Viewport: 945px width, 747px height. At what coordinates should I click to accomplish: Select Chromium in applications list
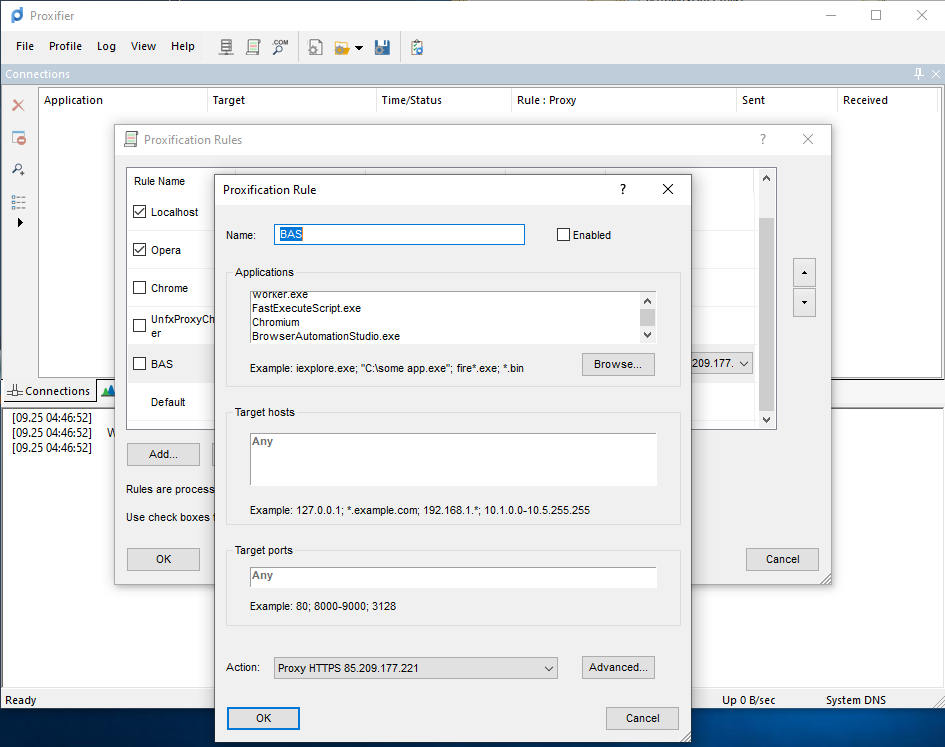275,322
